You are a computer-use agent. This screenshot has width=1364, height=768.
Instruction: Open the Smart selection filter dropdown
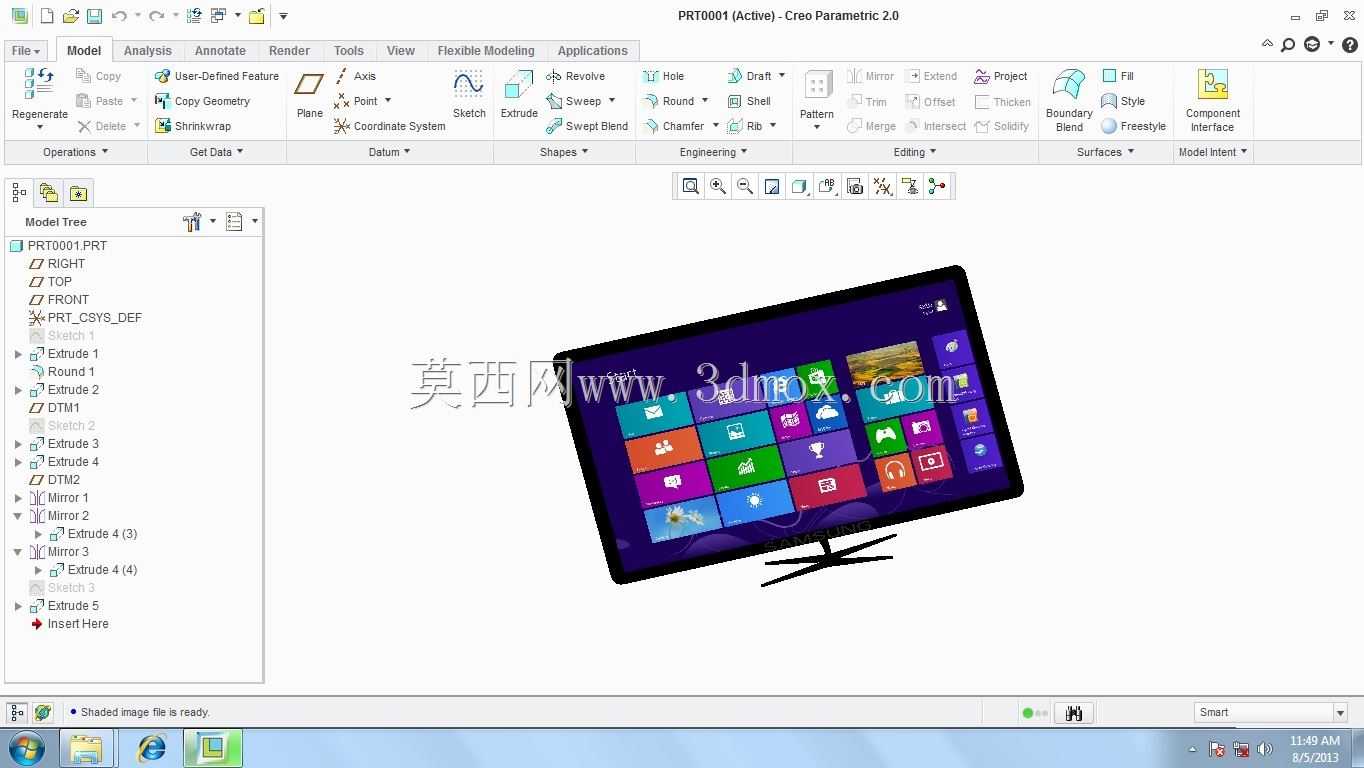[1340, 713]
